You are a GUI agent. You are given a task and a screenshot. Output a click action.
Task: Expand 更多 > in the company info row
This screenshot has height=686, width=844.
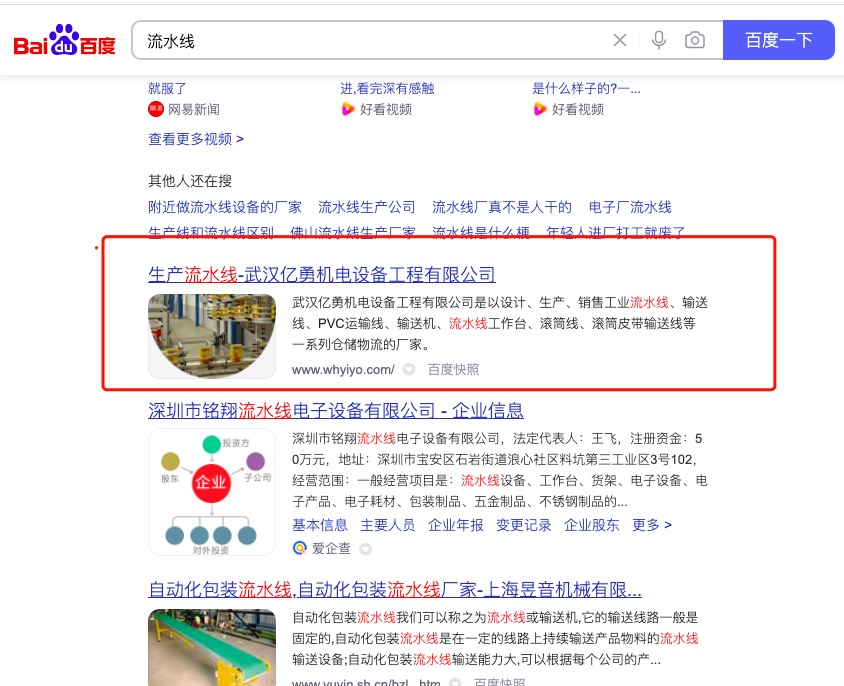(652, 525)
